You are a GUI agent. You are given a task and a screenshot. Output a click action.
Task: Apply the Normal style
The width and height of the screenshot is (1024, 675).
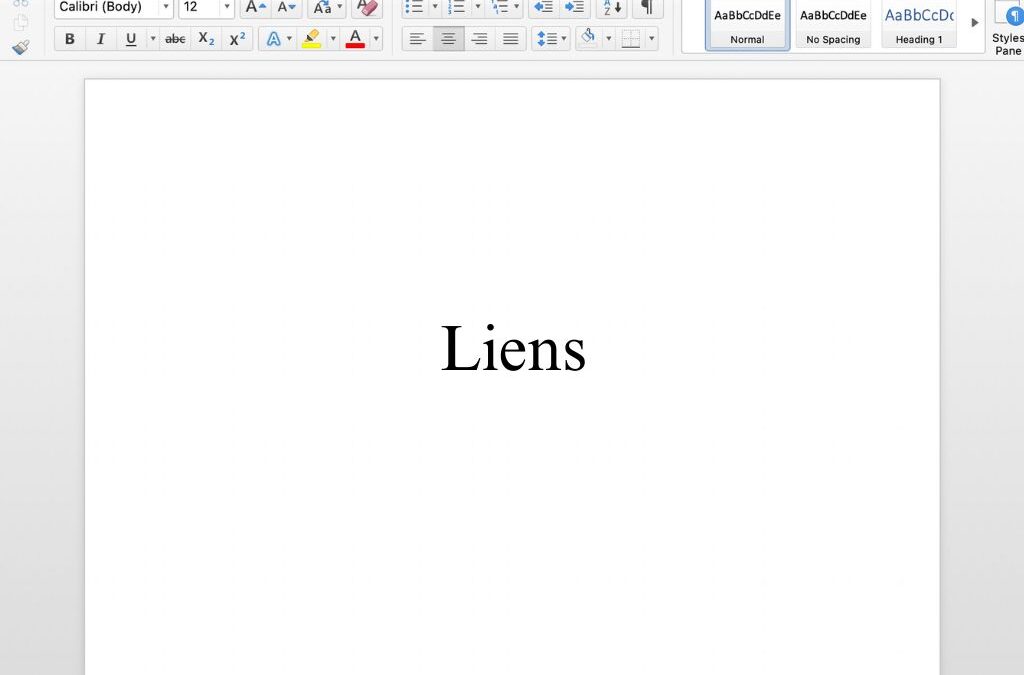click(x=747, y=24)
